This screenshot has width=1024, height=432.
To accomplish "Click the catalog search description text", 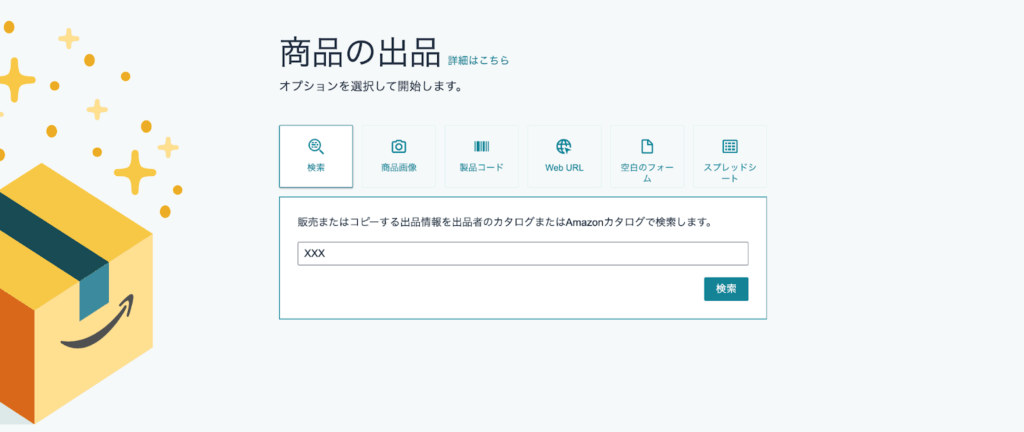I will [x=504, y=222].
